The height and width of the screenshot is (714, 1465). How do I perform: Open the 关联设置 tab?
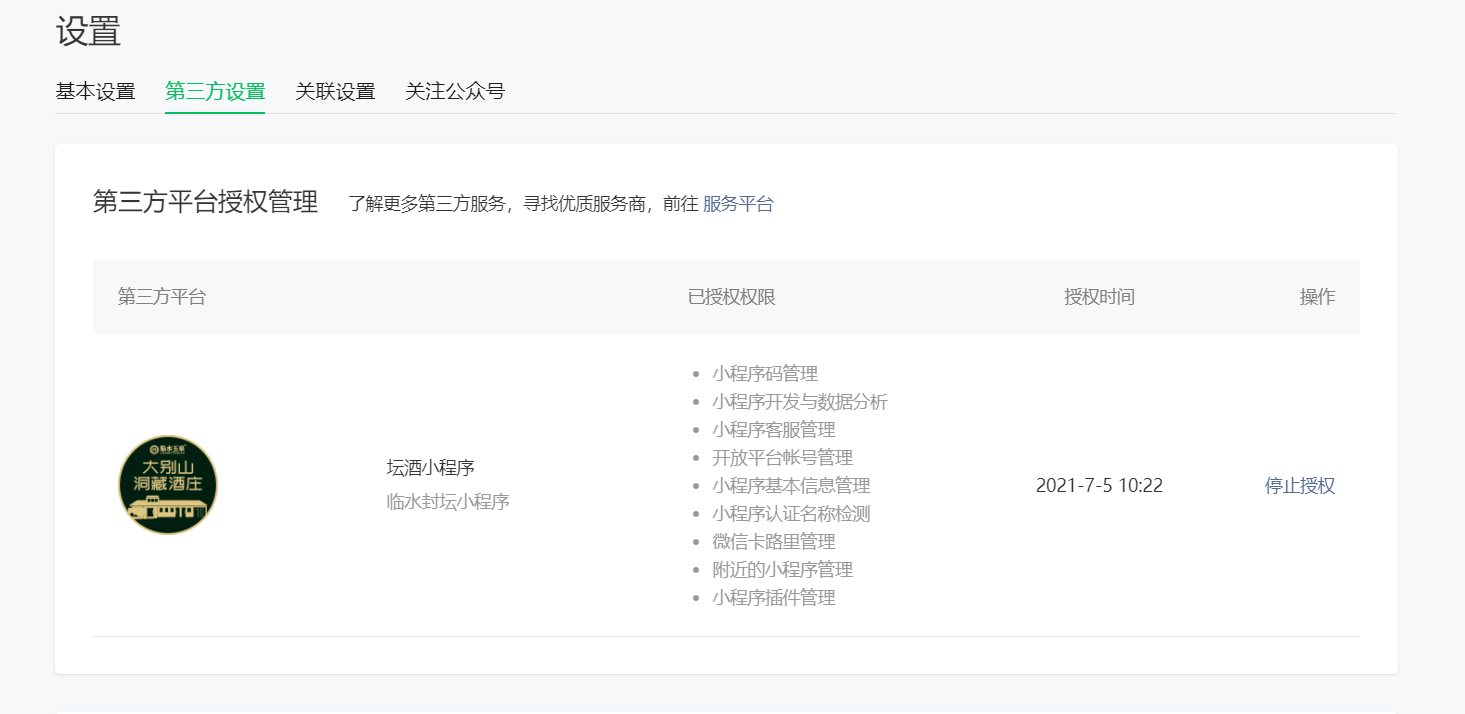335,92
